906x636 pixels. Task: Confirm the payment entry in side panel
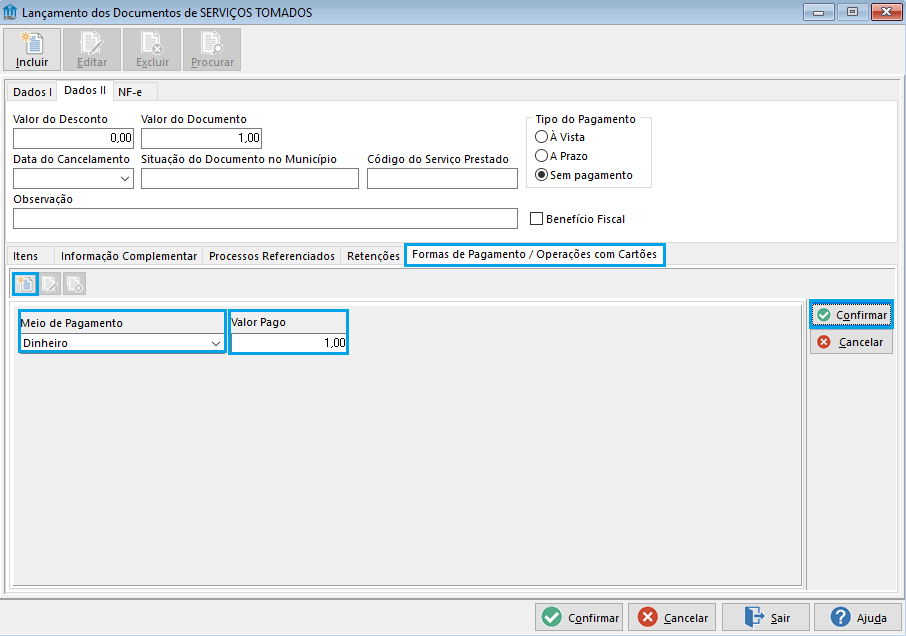[852, 315]
